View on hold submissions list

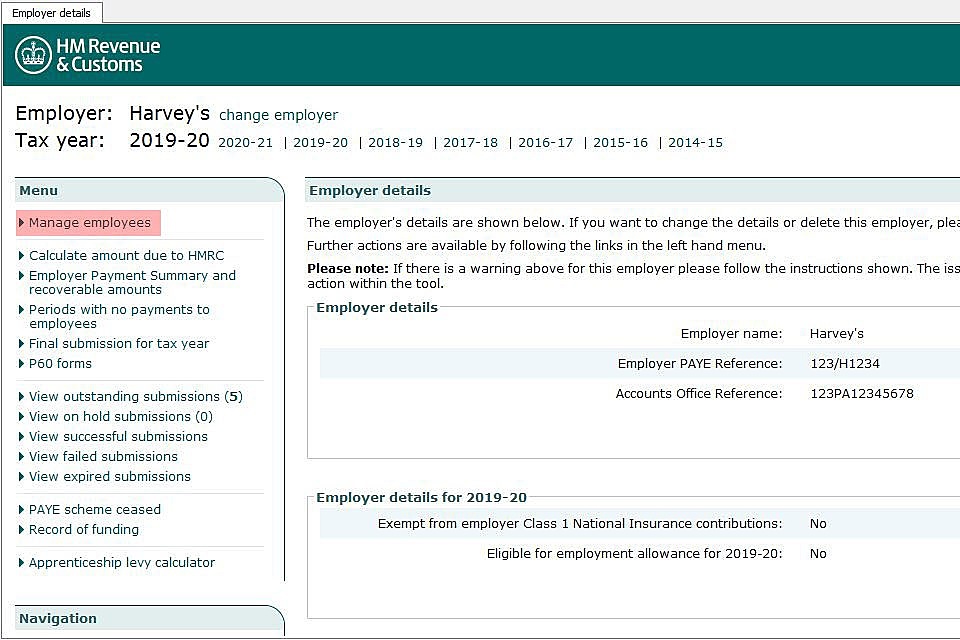120,417
